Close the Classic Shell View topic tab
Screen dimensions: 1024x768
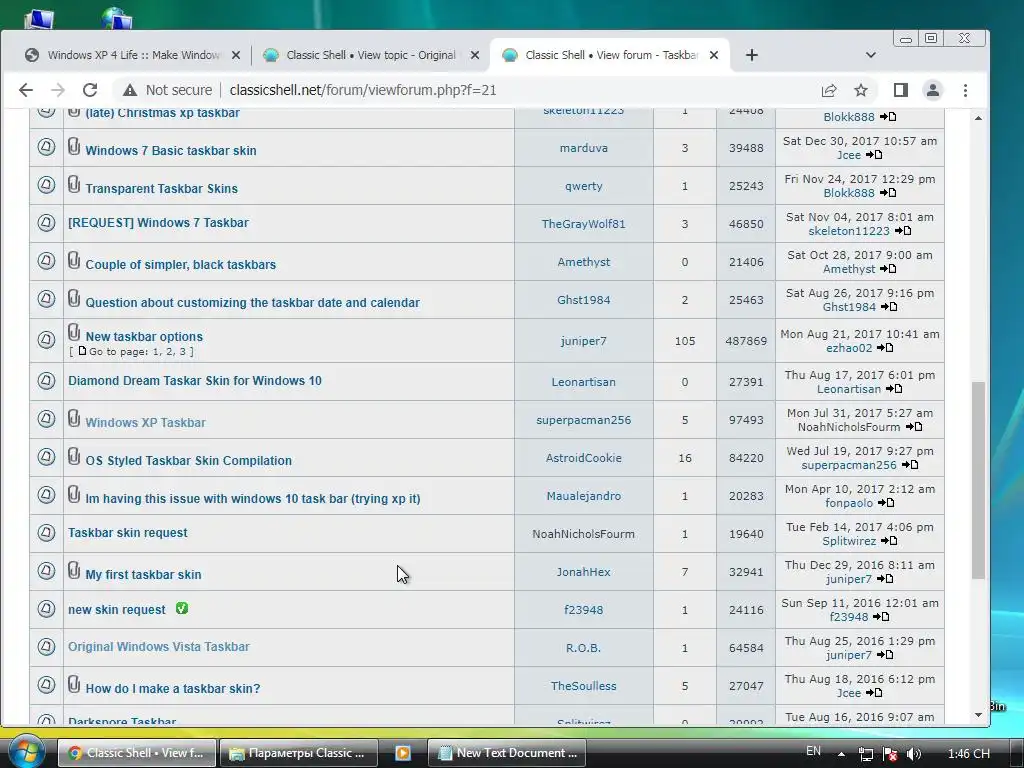pyautogui.click(x=475, y=56)
